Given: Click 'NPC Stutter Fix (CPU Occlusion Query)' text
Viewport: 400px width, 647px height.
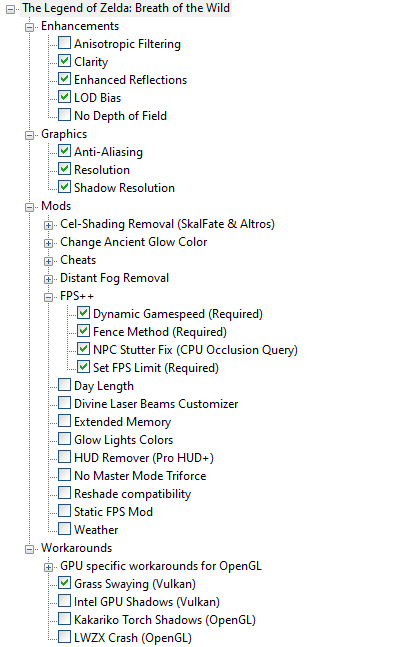Looking at the screenshot, I should tap(195, 350).
